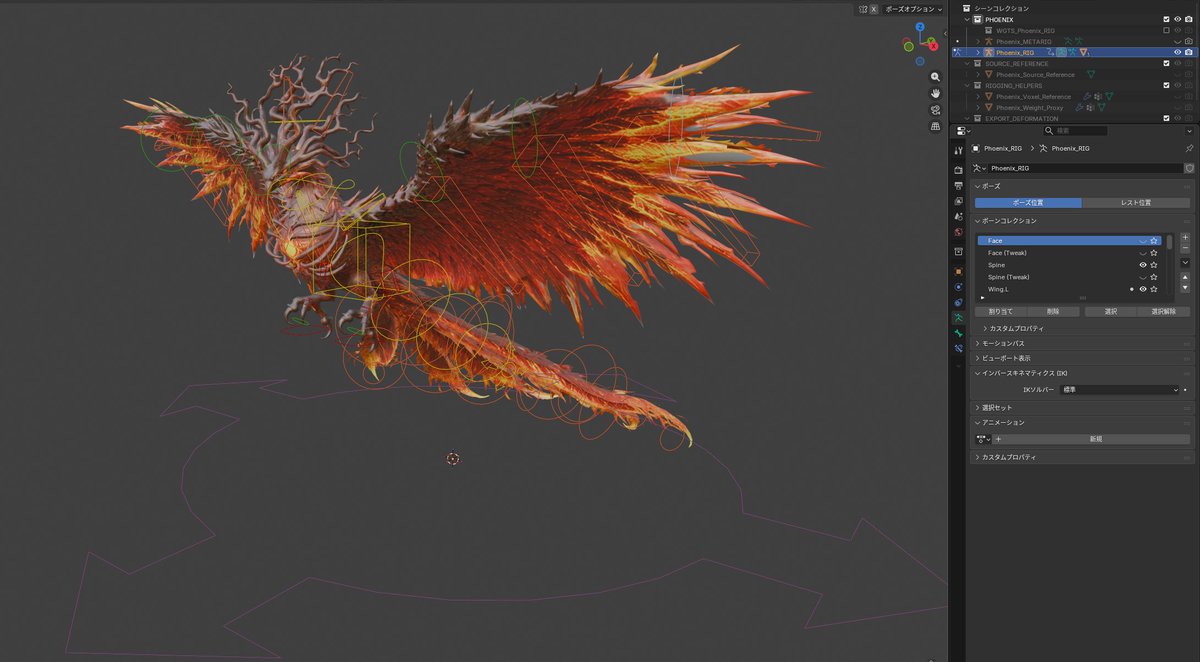Move bone collection down with down arrow

[x=1185, y=287]
